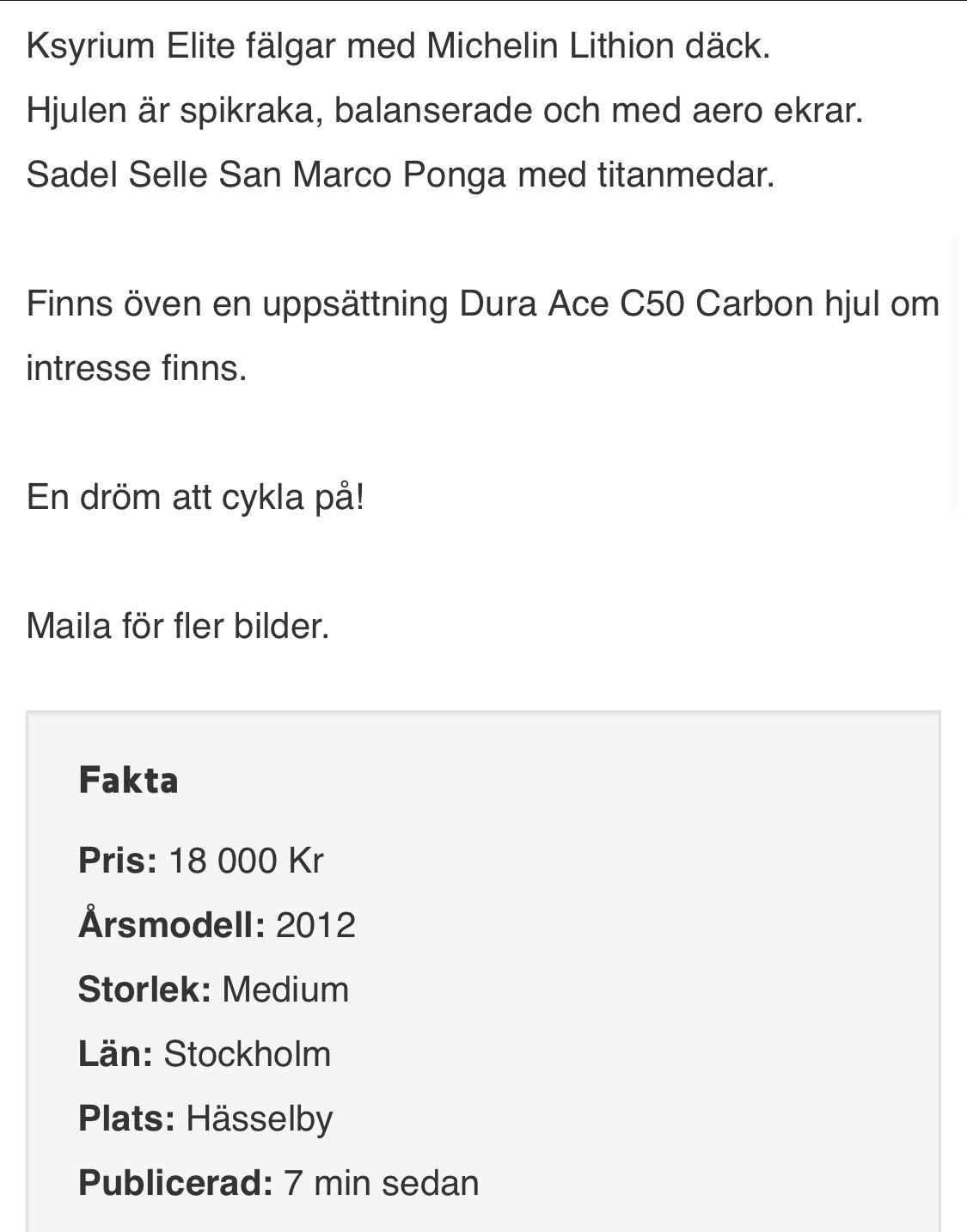Viewport: 967px width, 1232px height.
Task: Click the Stockholm county value
Action: (x=248, y=1054)
